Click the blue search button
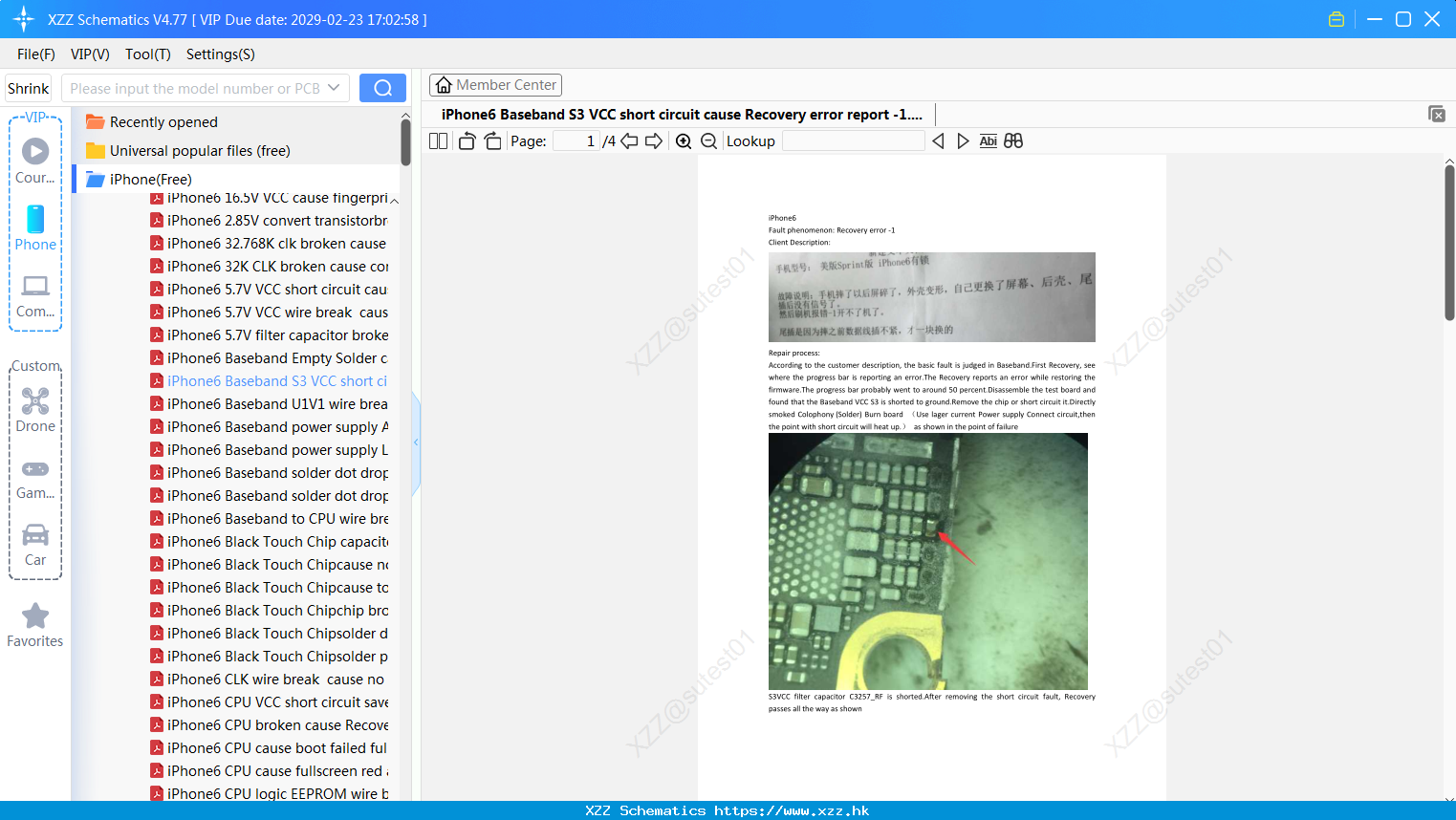 tap(382, 88)
